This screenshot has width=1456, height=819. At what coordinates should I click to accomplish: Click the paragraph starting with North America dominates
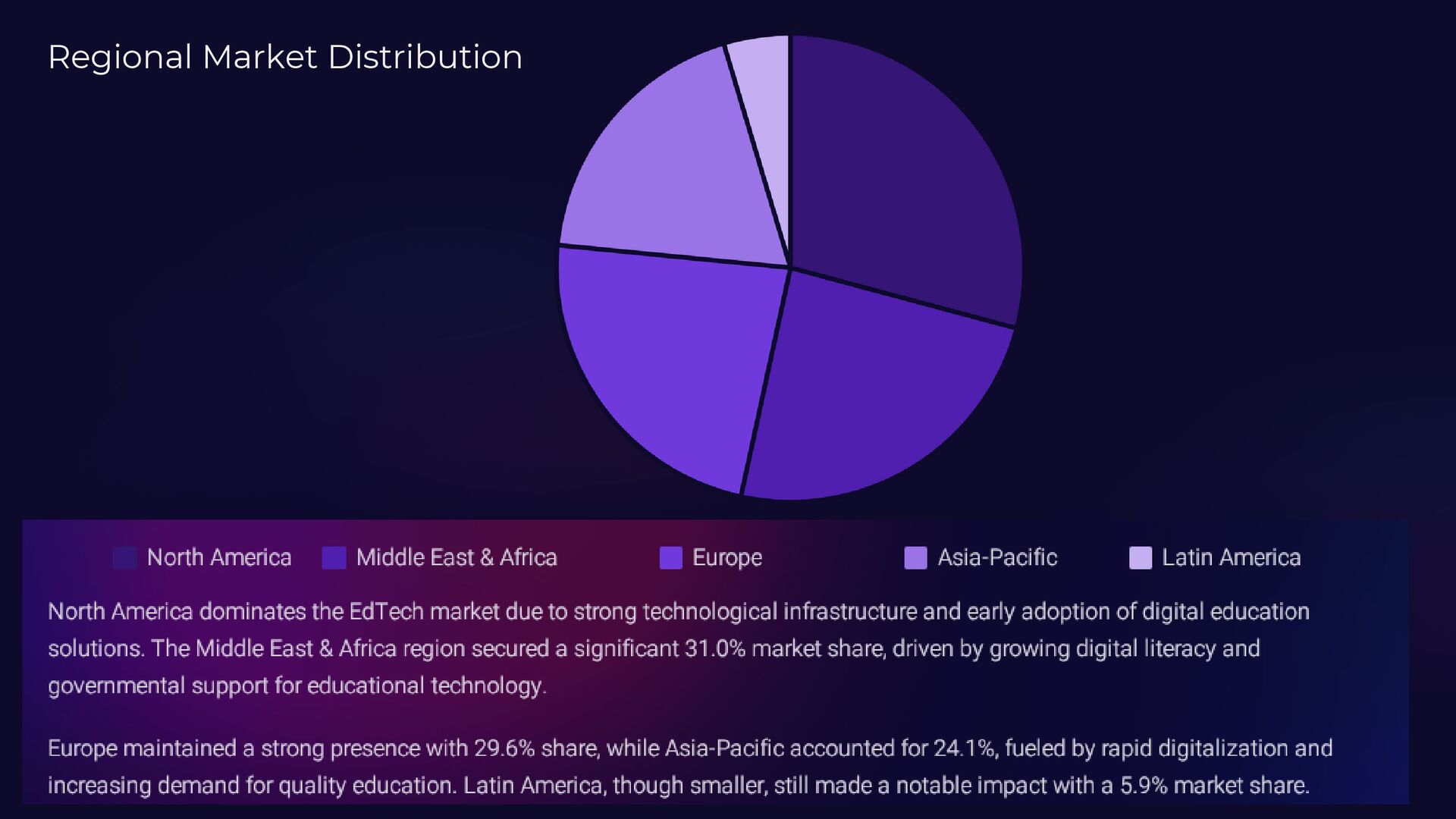pos(678,648)
